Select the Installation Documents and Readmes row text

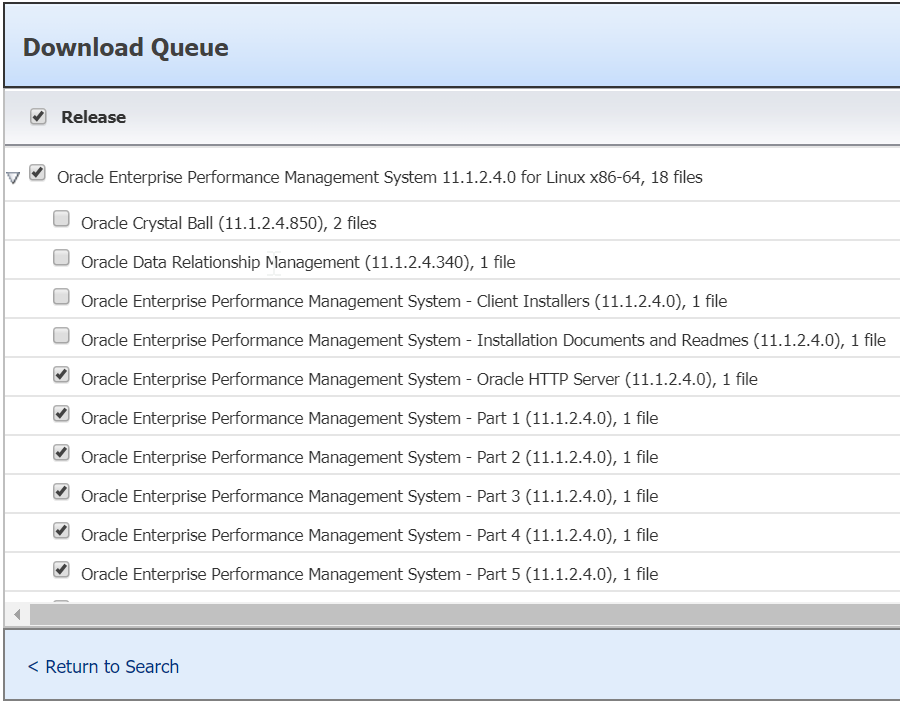(483, 340)
